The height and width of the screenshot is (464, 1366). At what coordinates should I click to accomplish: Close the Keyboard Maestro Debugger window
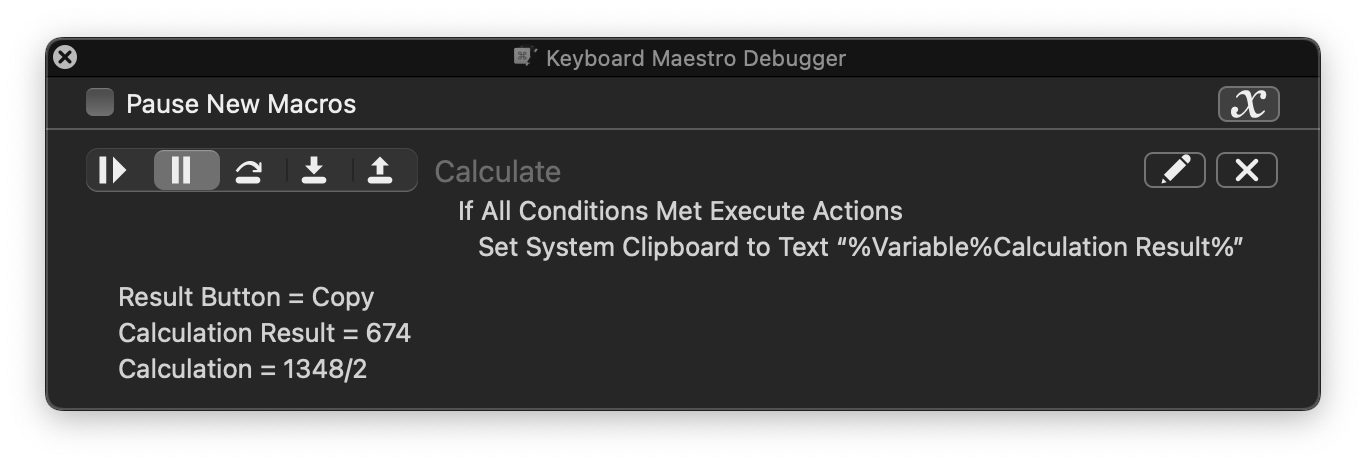click(65, 58)
